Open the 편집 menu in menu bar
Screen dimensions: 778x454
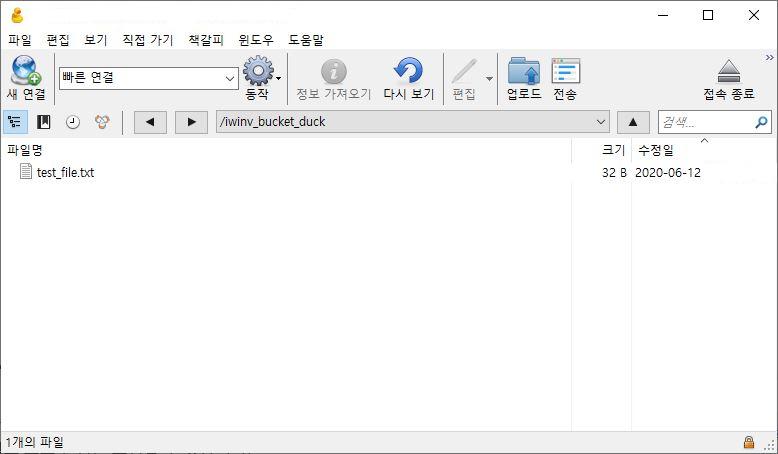58,40
